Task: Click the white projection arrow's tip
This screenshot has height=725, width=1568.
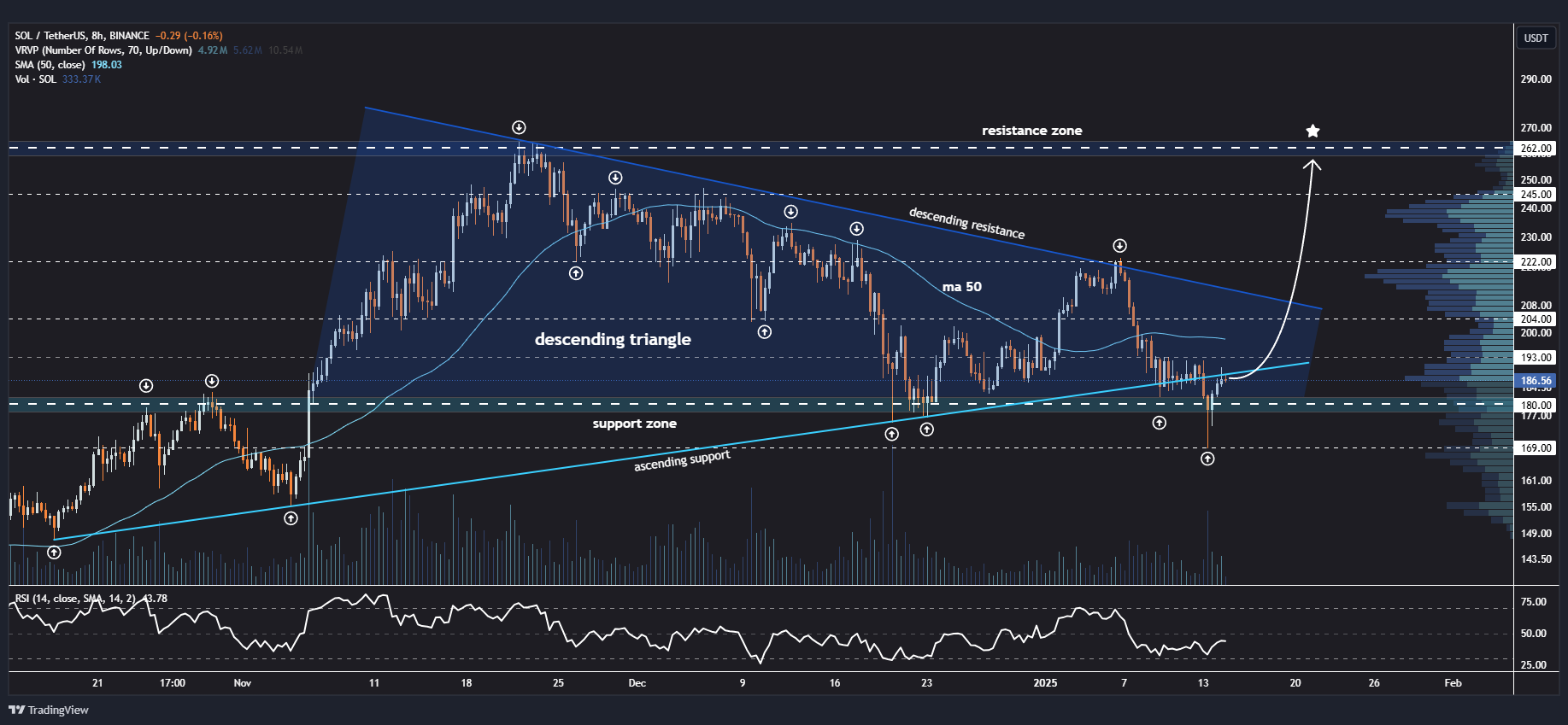Action: click(1313, 161)
